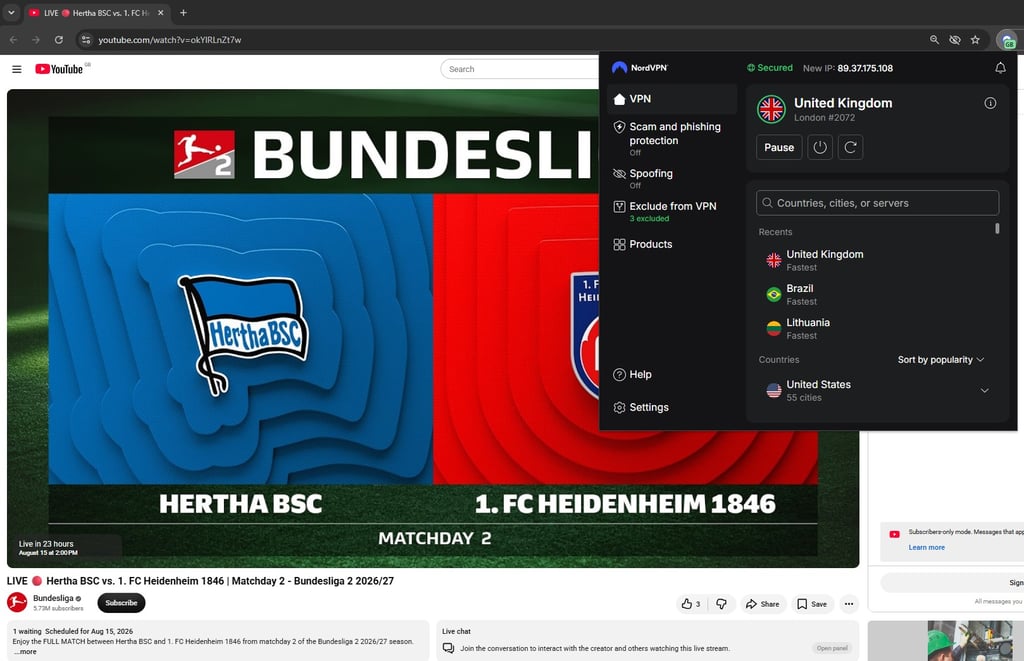Subscribe to the Bundesliga channel
The width and height of the screenshot is (1024, 661).
tap(121, 603)
